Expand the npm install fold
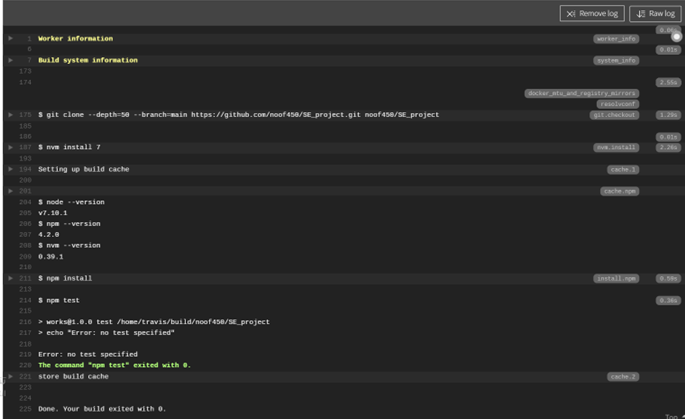685x419 pixels. 10,278
